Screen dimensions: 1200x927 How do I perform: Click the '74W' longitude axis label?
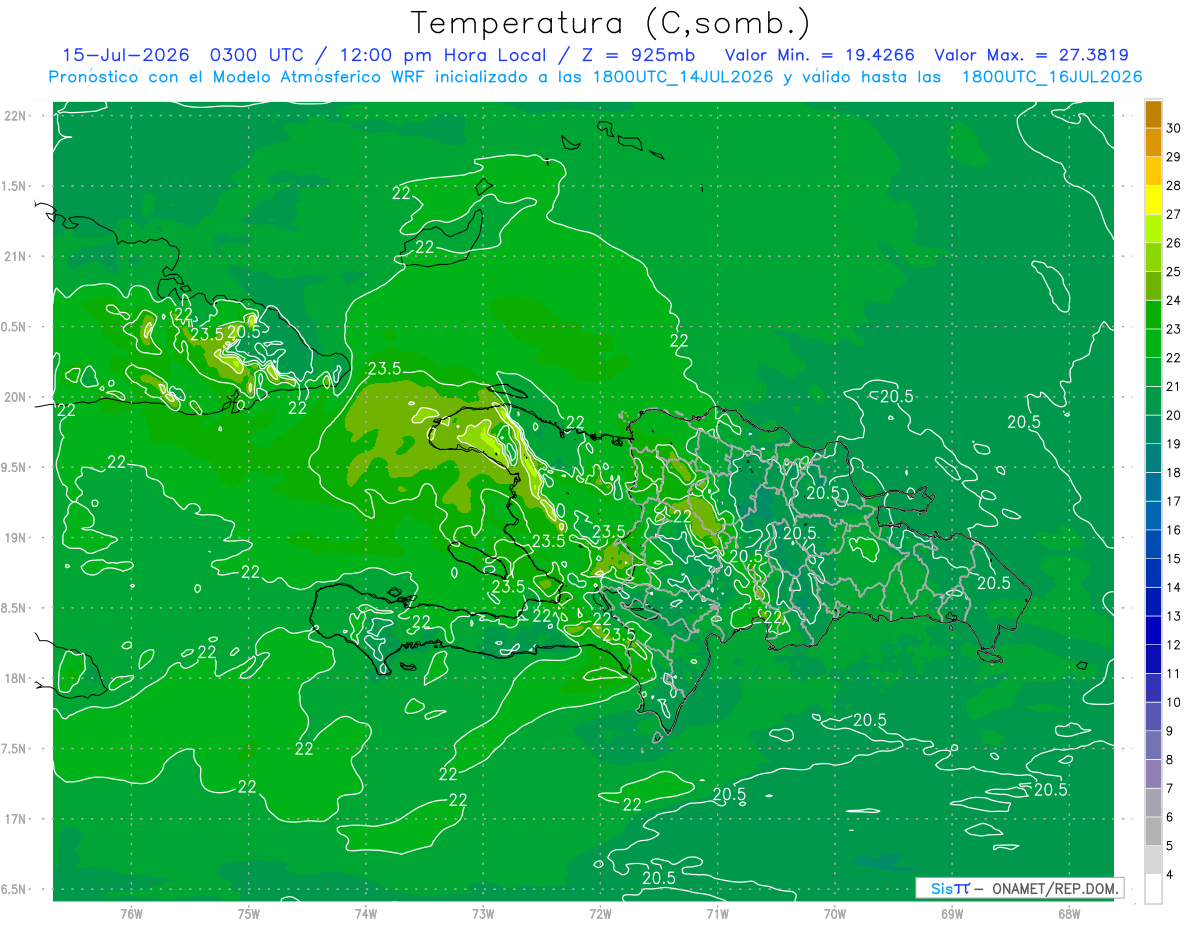pyautogui.click(x=365, y=914)
